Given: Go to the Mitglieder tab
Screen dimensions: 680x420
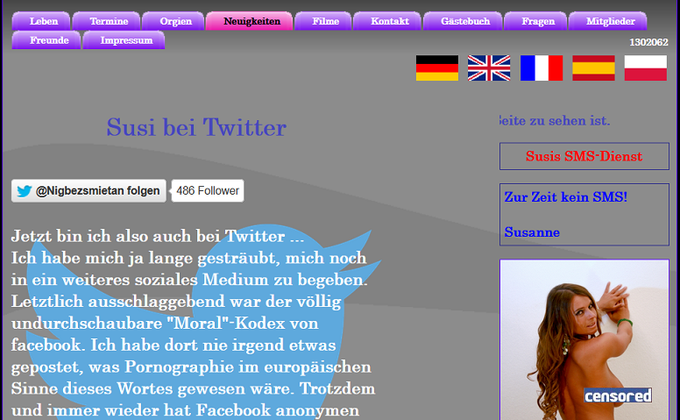Looking at the screenshot, I should click(608, 21).
